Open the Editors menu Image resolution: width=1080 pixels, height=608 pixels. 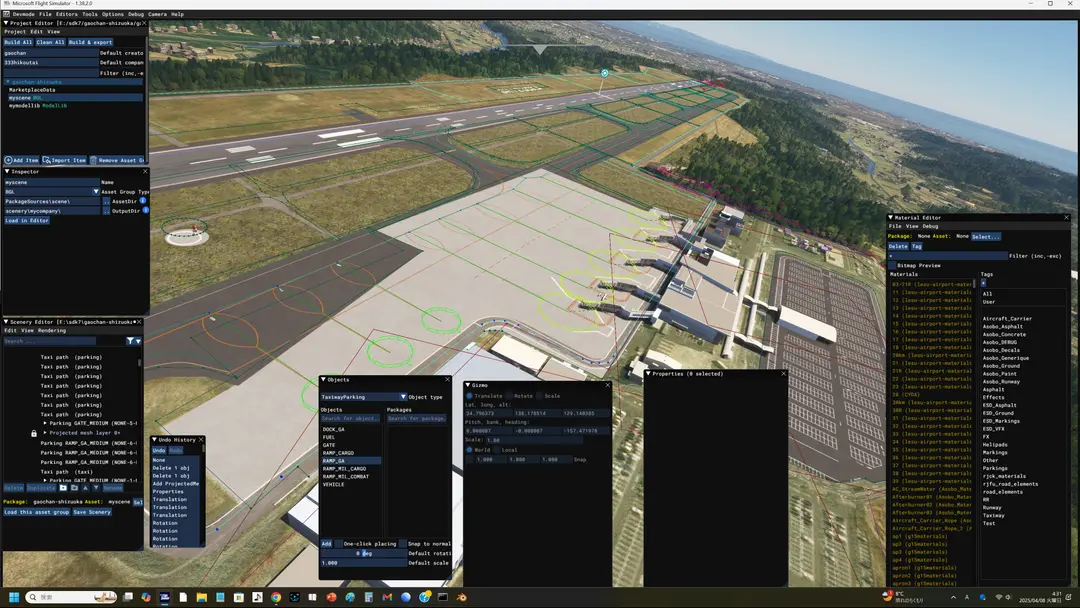pyautogui.click(x=67, y=14)
